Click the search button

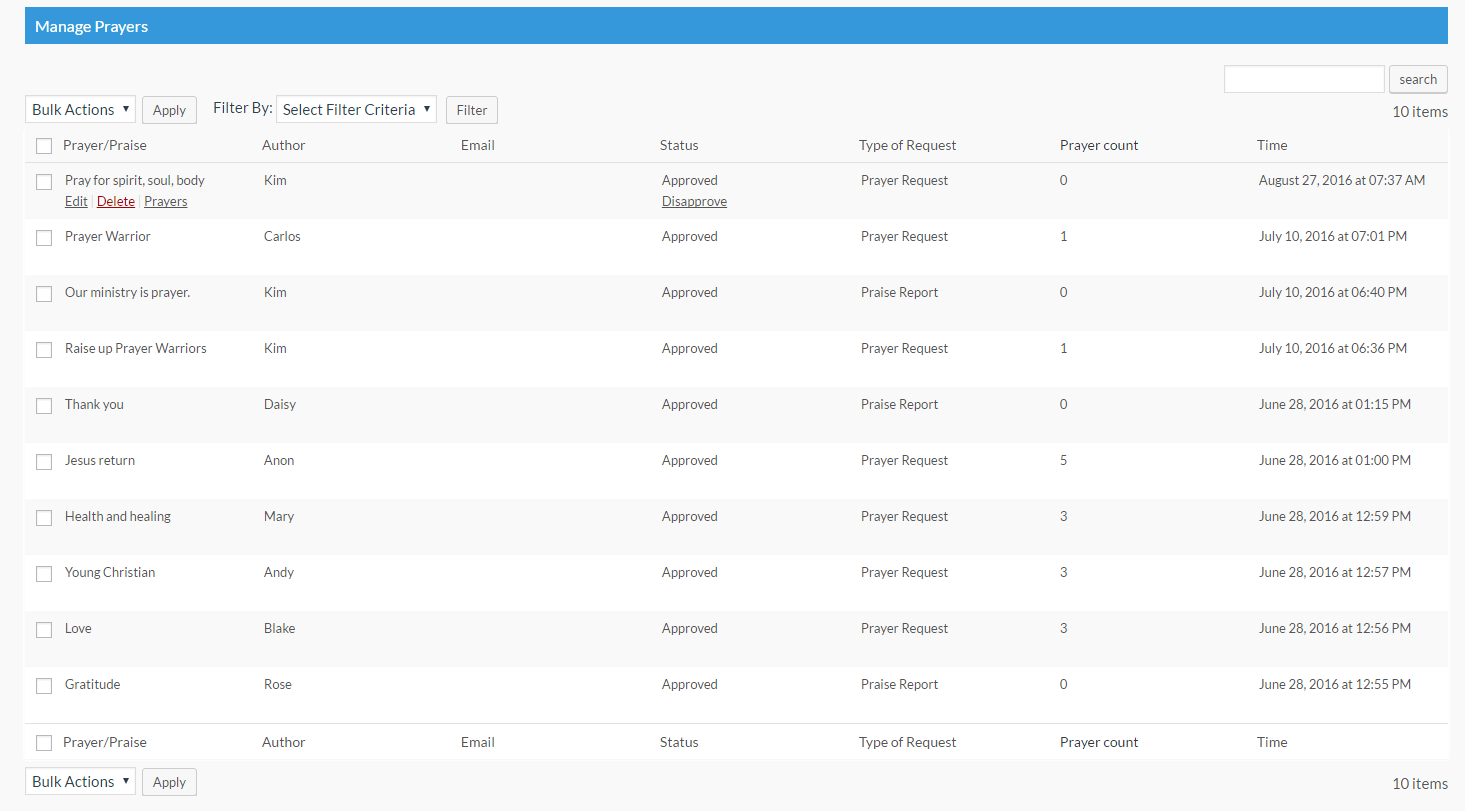pos(1417,79)
